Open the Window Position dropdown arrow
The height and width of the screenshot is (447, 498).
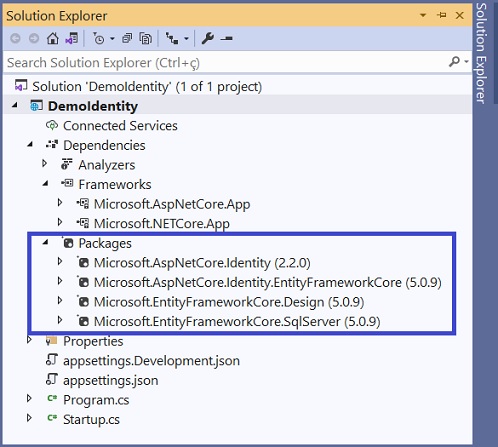pos(423,15)
